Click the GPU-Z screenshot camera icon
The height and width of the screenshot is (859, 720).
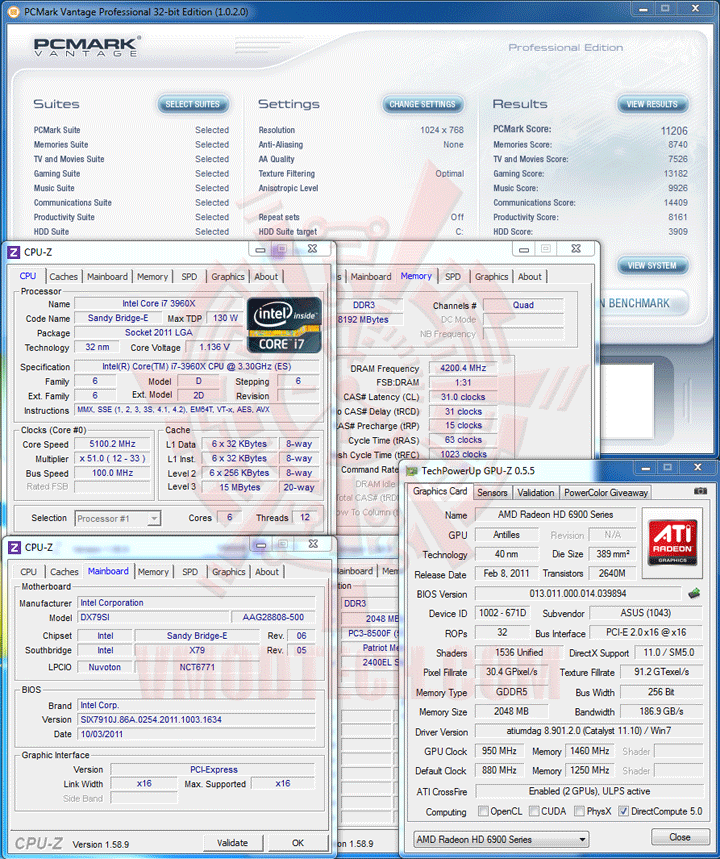[700, 491]
